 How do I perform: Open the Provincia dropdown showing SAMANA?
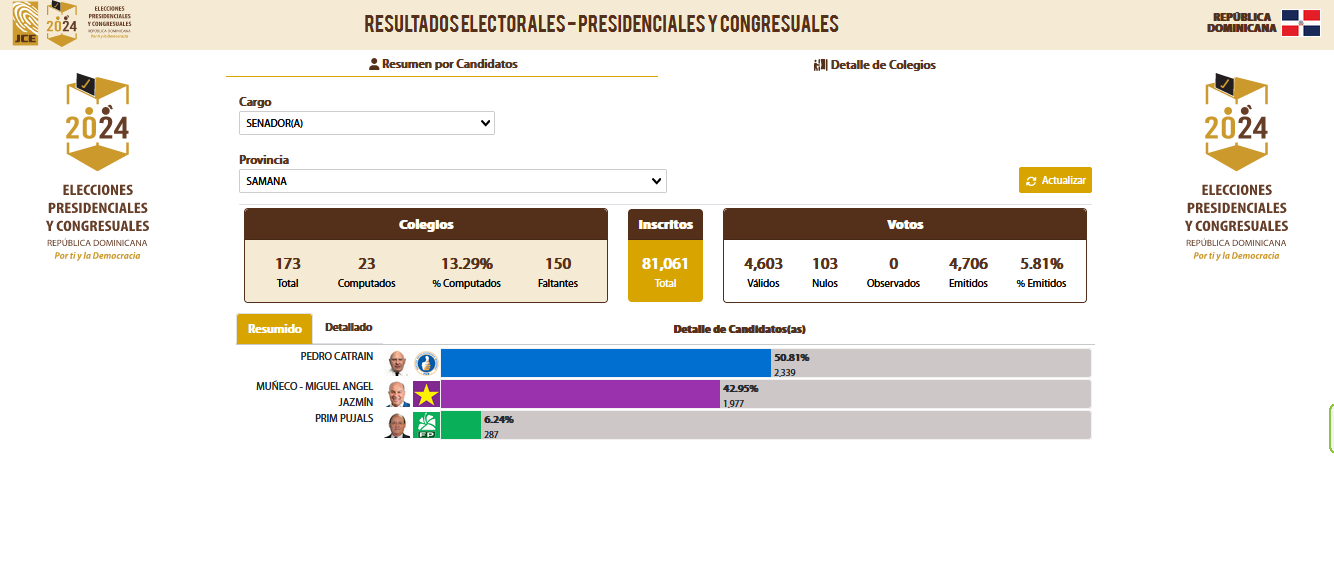452,181
